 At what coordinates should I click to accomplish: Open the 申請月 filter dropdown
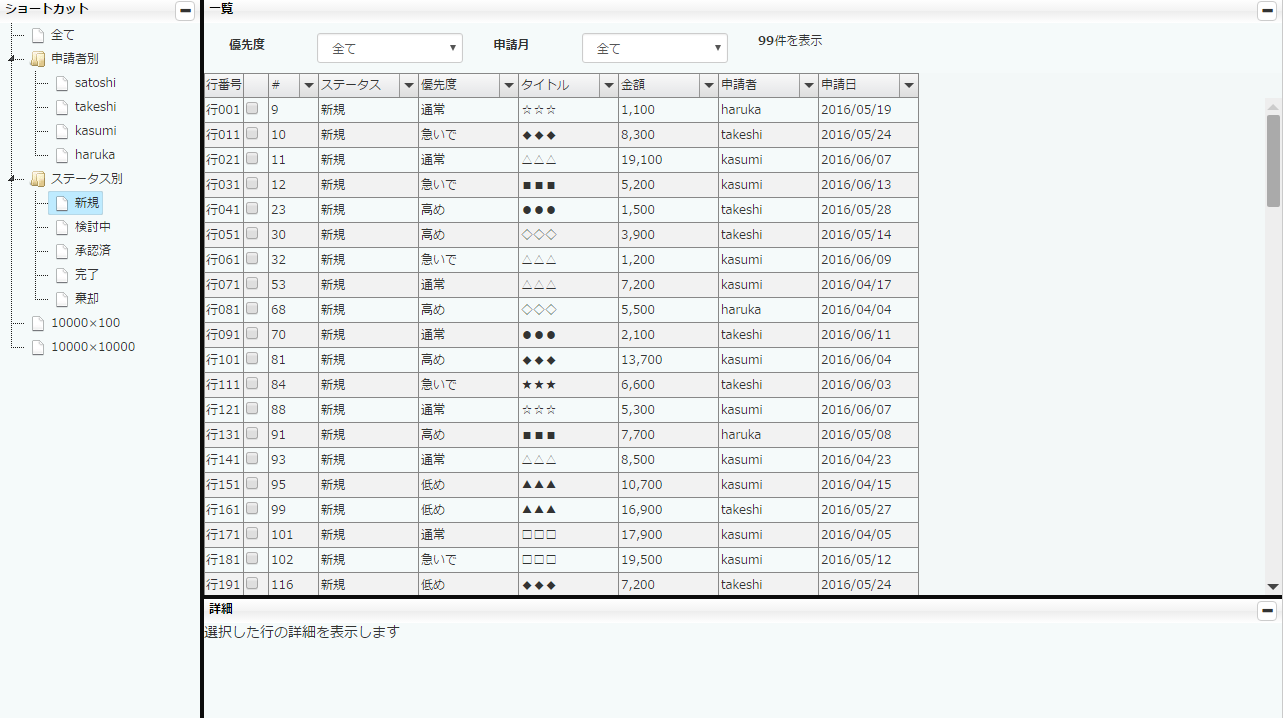pos(655,48)
